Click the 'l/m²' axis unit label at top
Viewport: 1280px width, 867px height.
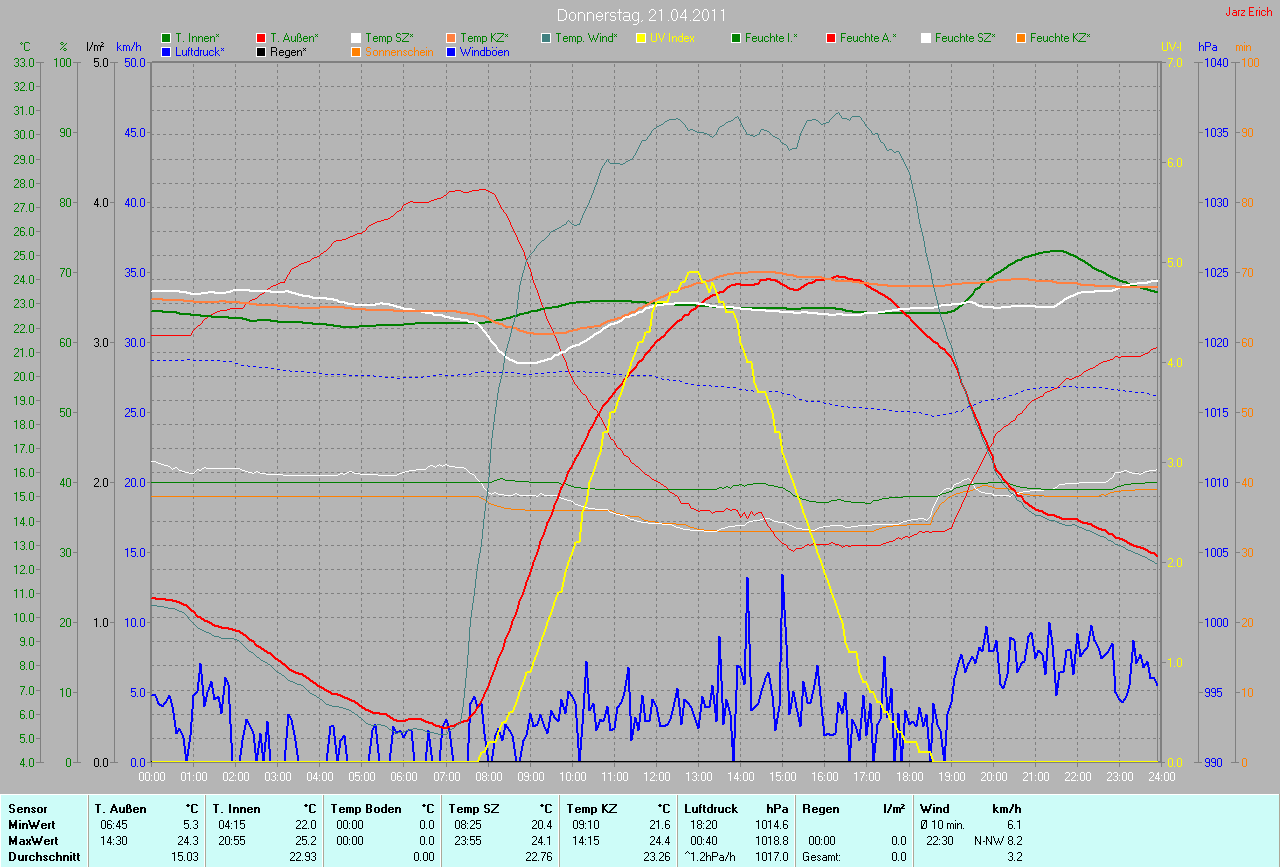click(95, 47)
